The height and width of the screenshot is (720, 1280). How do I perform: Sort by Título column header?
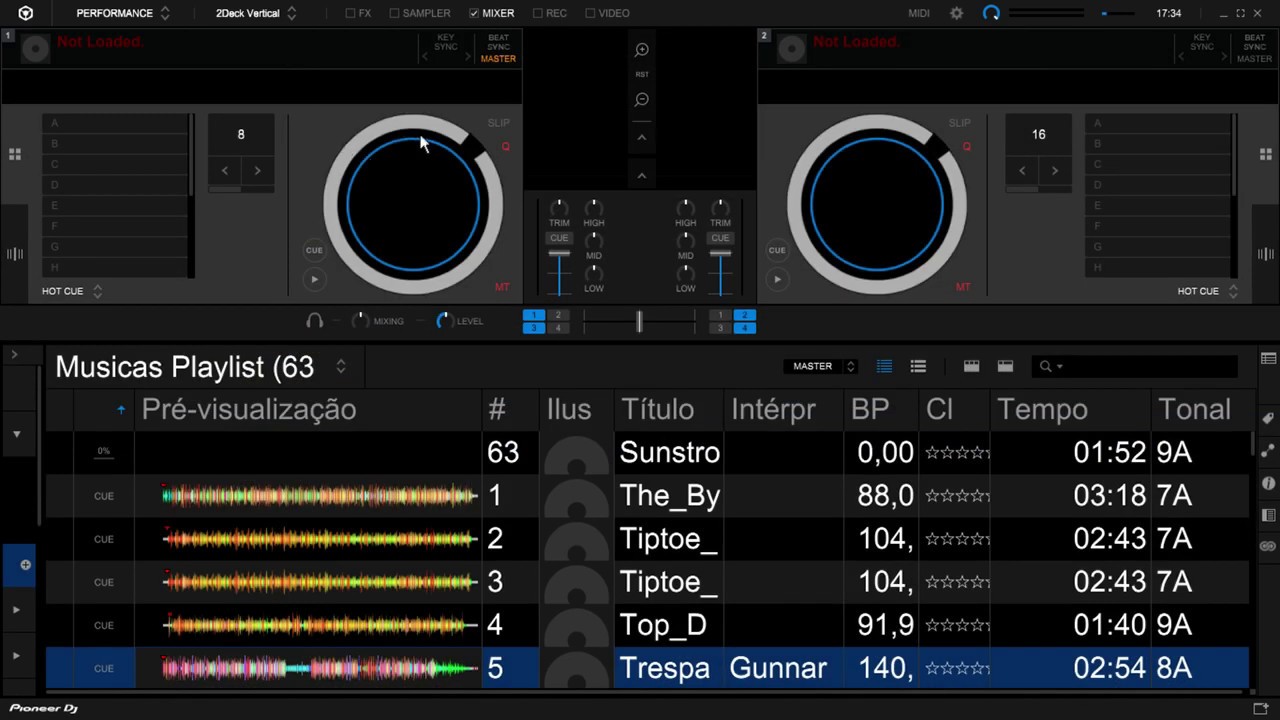click(669, 409)
